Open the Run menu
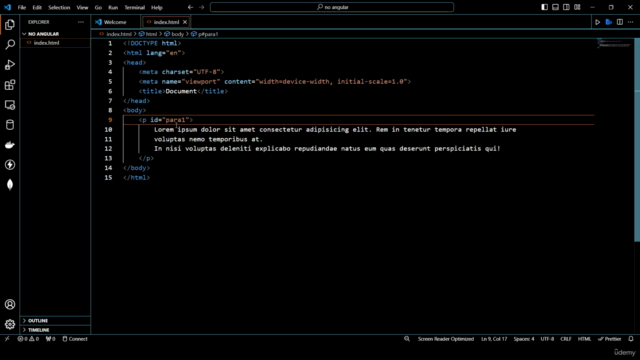This screenshot has height=360, width=640. point(113,7)
